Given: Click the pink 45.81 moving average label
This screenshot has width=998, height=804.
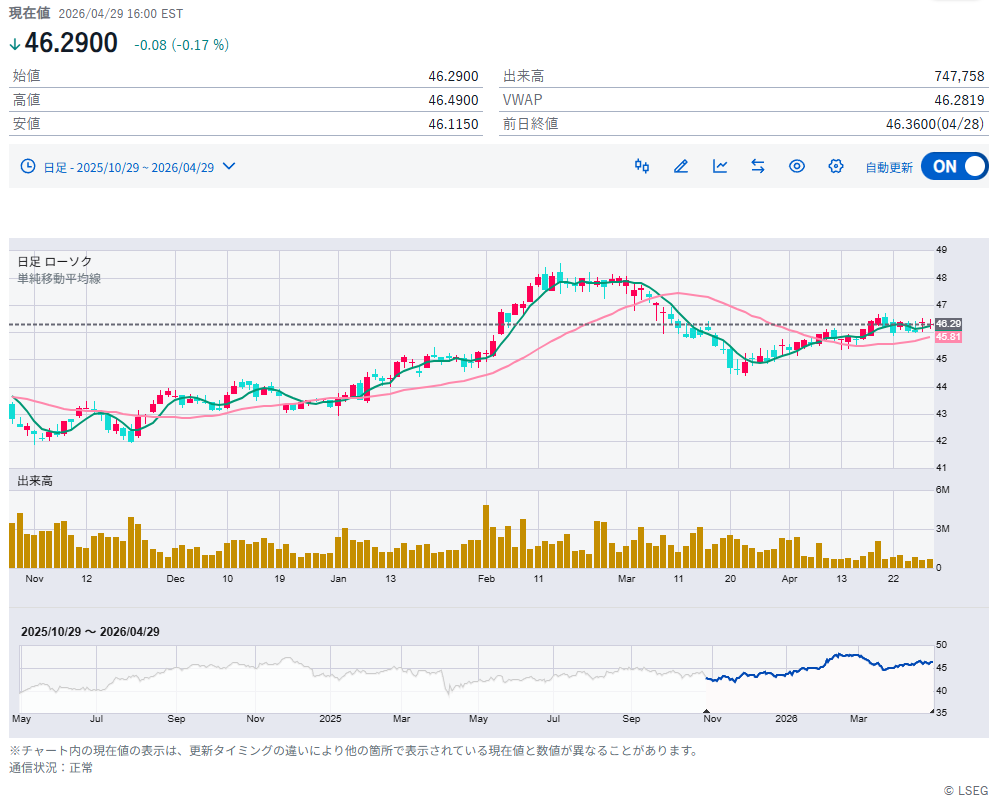Looking at the screenshot, I should 948,337.
